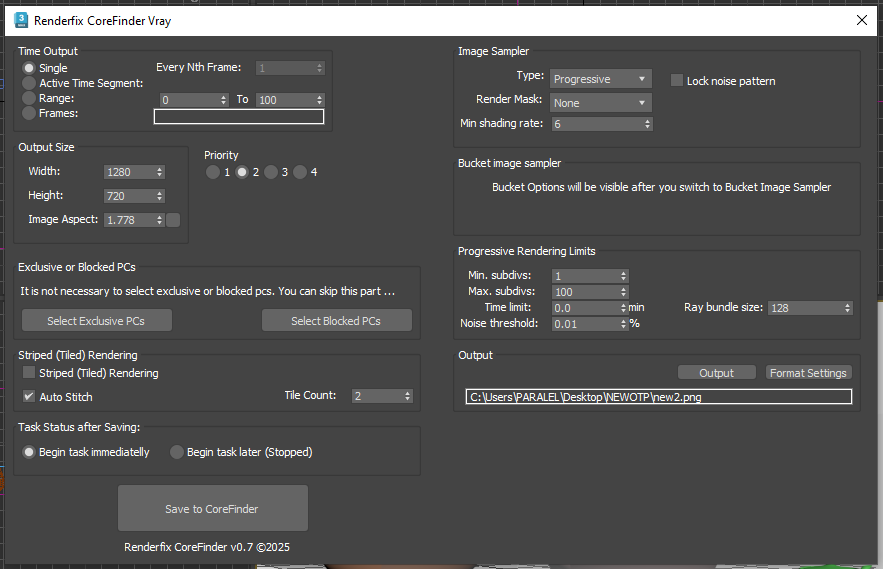
Task: Select Active Time Segment radio button
Action: (29, 83)
